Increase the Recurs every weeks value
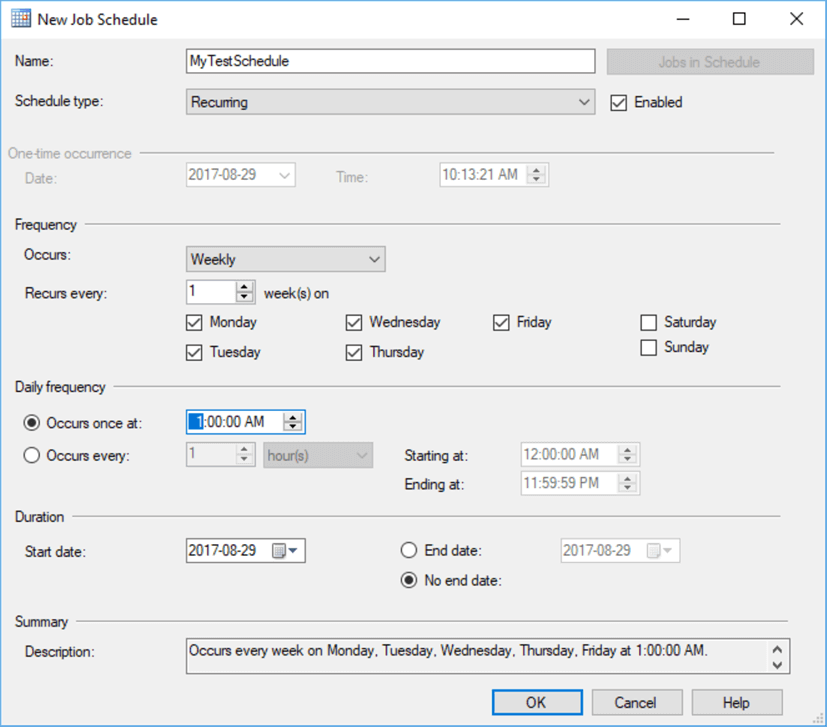The image size is (827, 727). tap(245, 287)
